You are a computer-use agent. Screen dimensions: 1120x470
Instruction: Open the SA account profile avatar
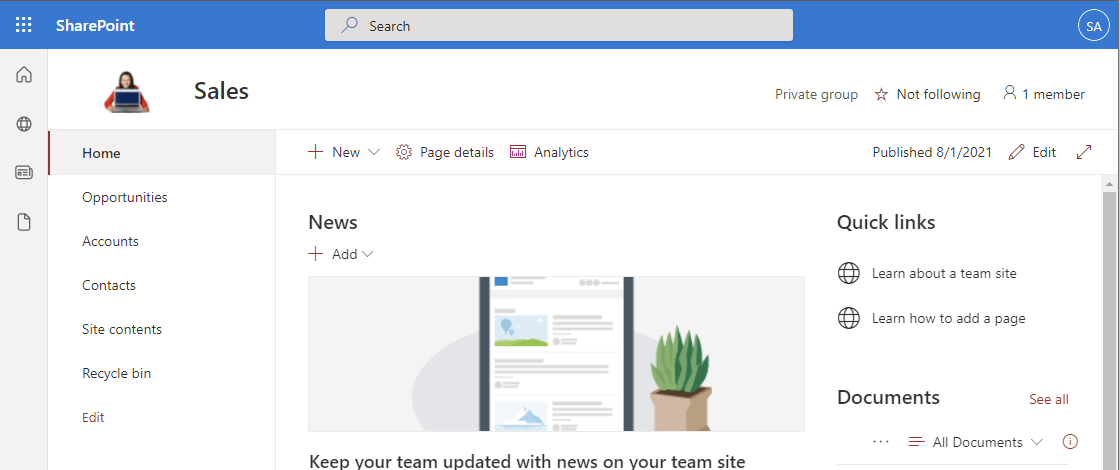(1093, 26)
